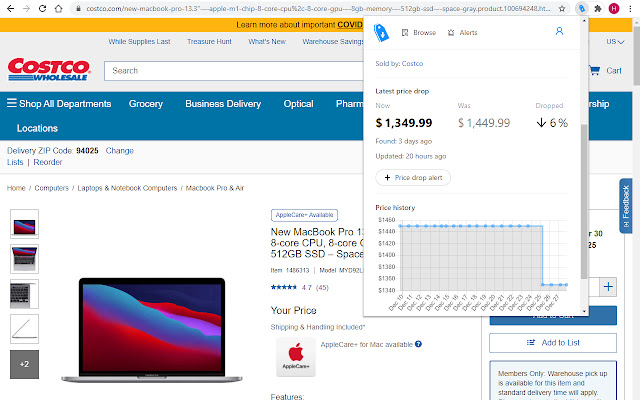Viewport: 640px width, 400px height.
Task: Expand the US country dropdown
Action: click(615, 42)
